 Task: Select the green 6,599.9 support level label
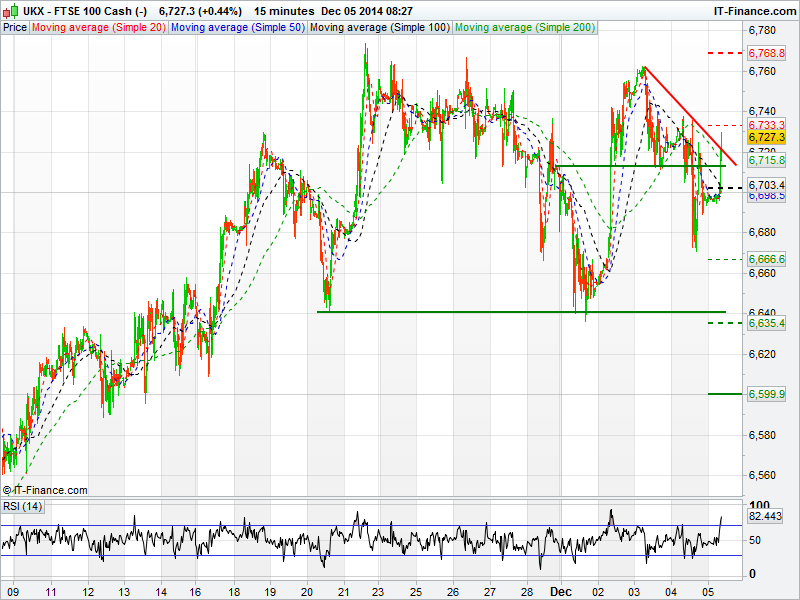tap(766, 394)
